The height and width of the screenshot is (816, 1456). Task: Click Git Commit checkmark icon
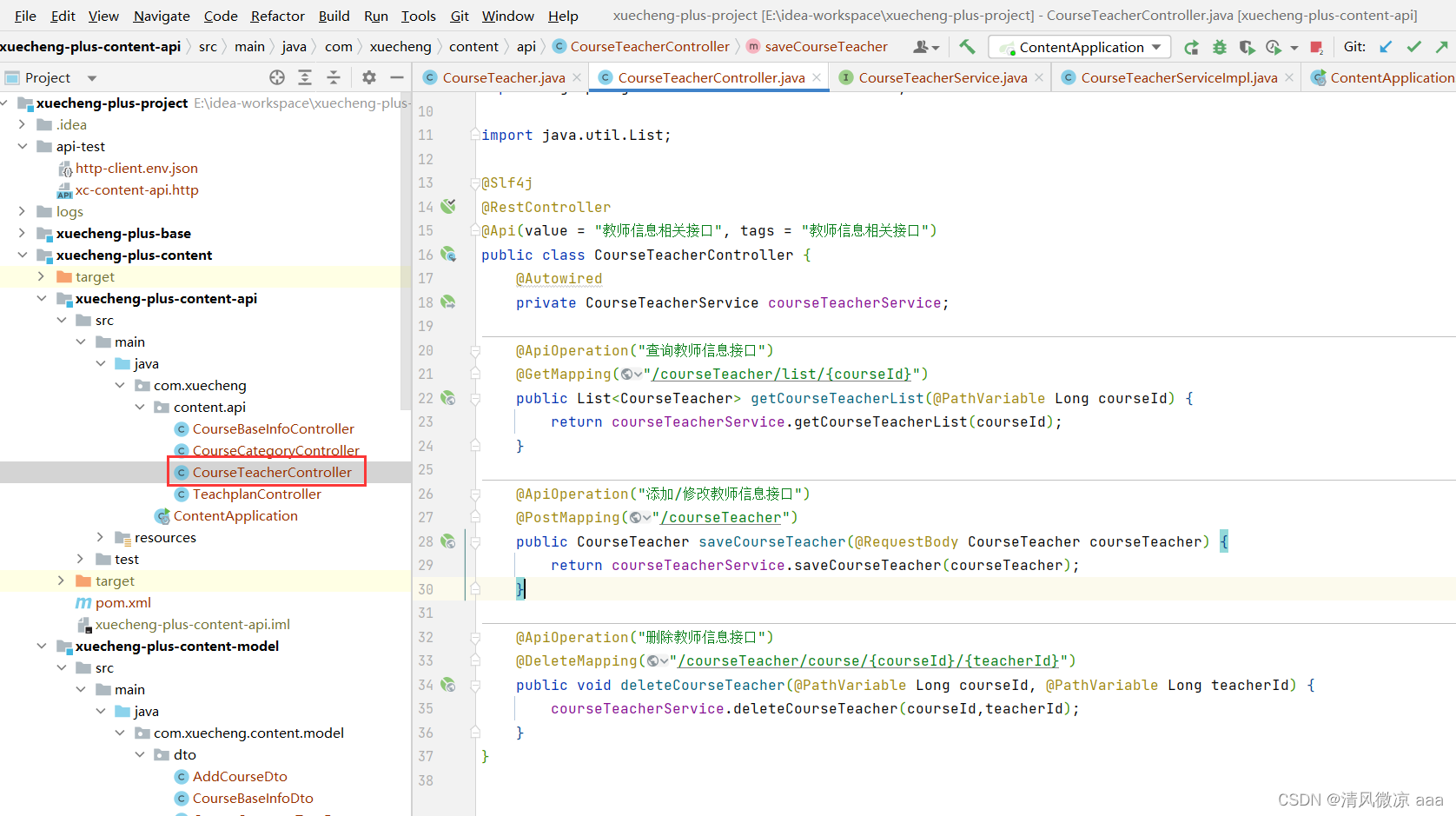(x=1414, y=47)
